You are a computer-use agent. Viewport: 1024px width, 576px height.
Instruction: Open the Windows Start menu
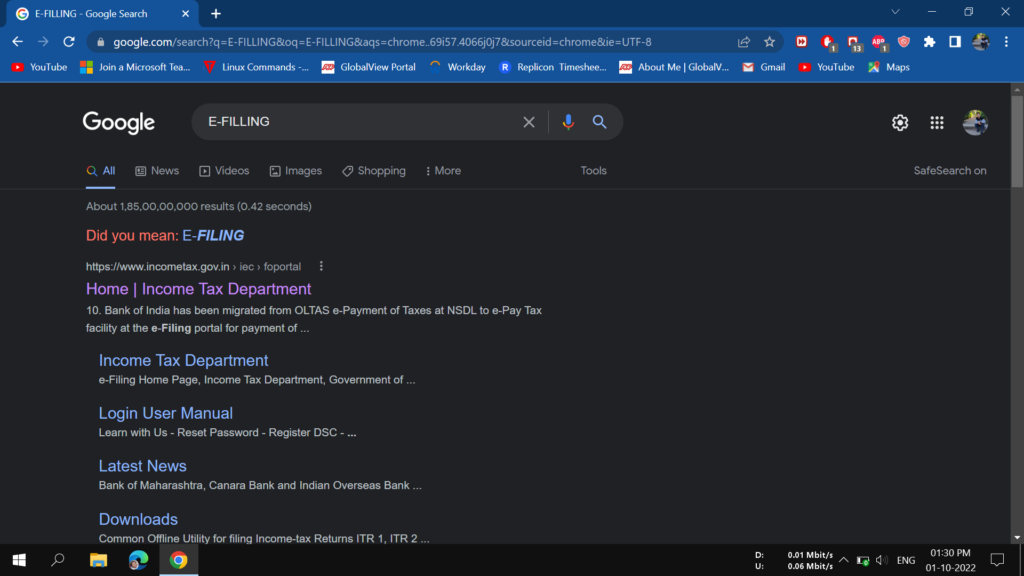click(19, 560)
